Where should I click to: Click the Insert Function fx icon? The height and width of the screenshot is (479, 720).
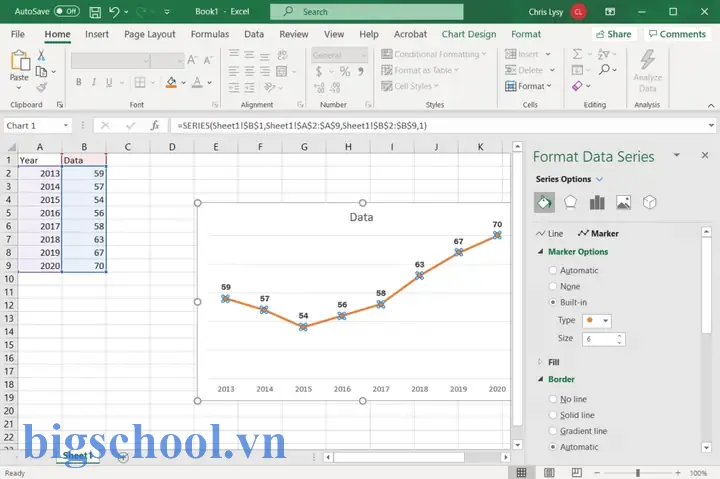click(155, 125)
